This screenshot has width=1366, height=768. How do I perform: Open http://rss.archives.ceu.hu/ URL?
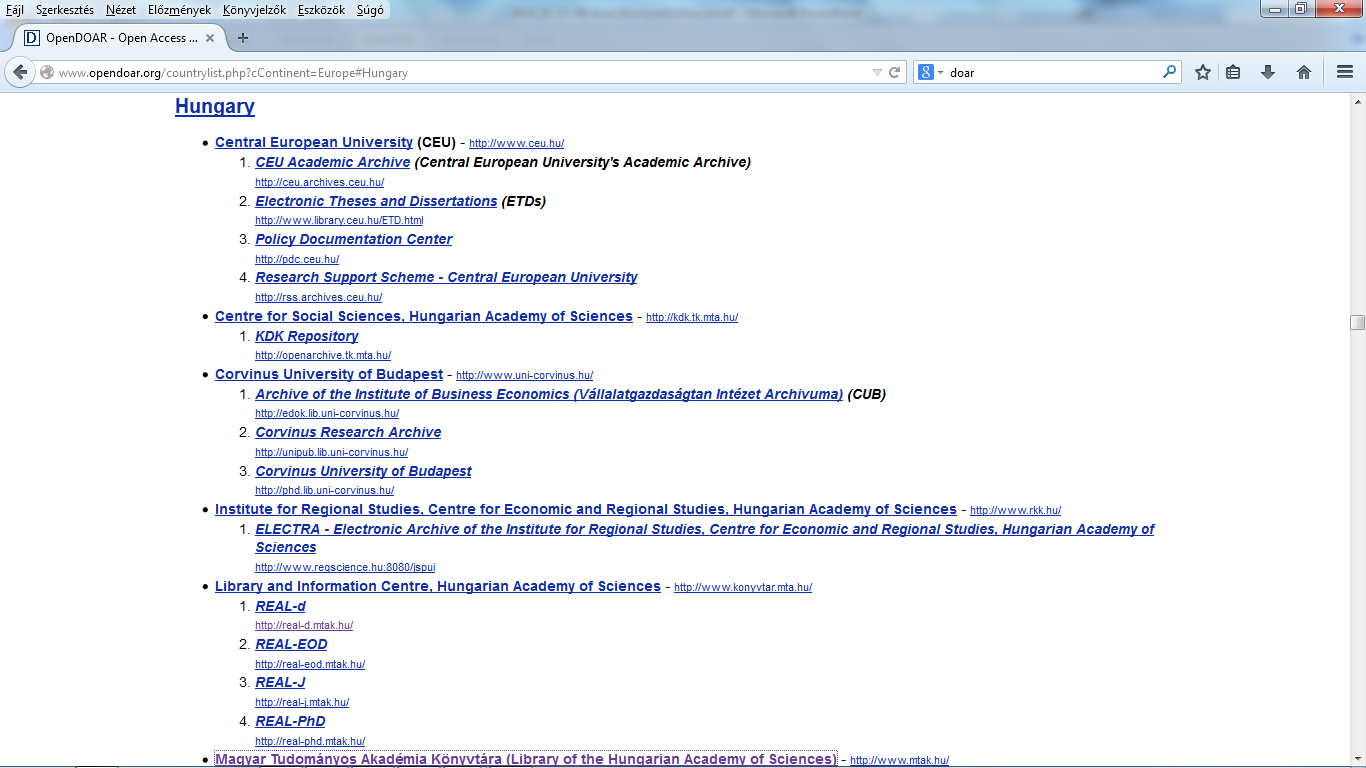click(318, 297)
